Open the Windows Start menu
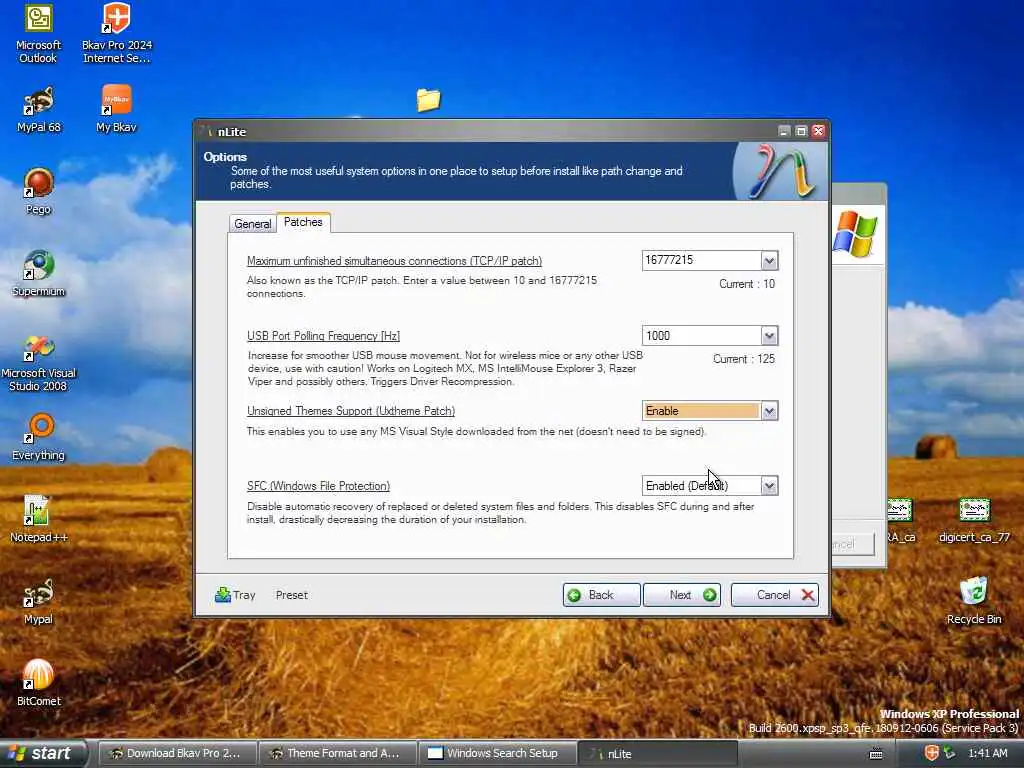The height and width of the screenshot is (768, 1024). 41,753
